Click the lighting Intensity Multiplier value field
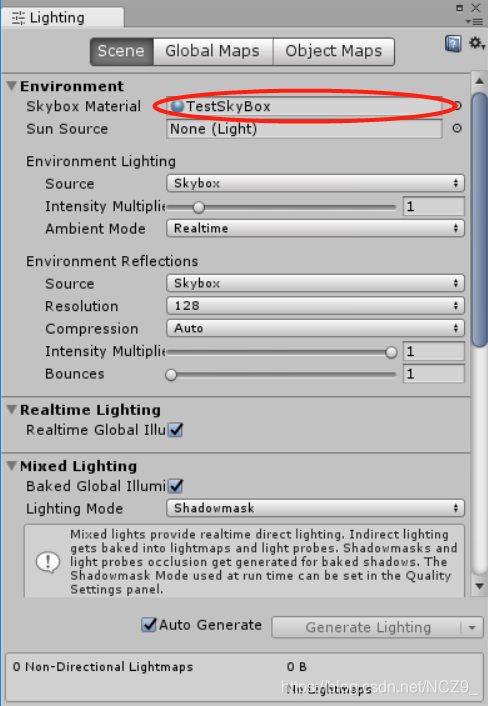This screenshot has height=706, width=488. (x=433, y=206)
